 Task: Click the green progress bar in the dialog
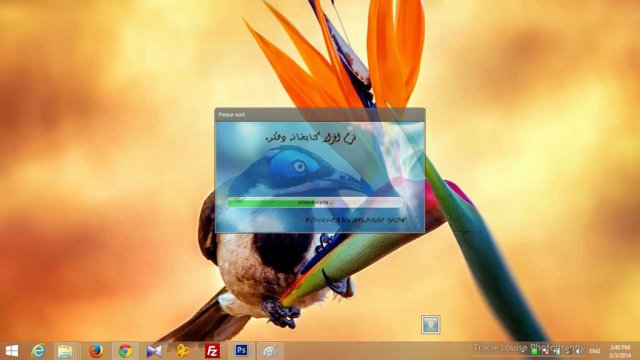(x=315, y=202)
